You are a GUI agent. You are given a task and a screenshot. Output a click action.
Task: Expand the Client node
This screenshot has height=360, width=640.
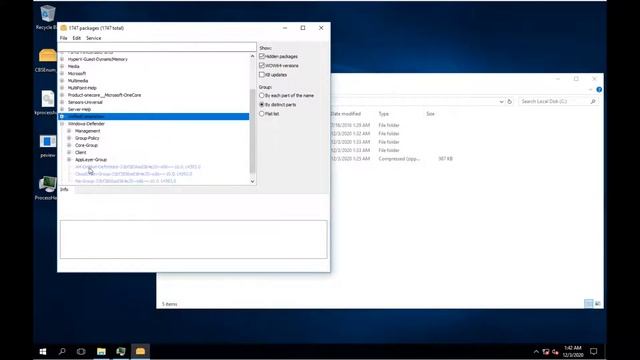coord(69,152)
